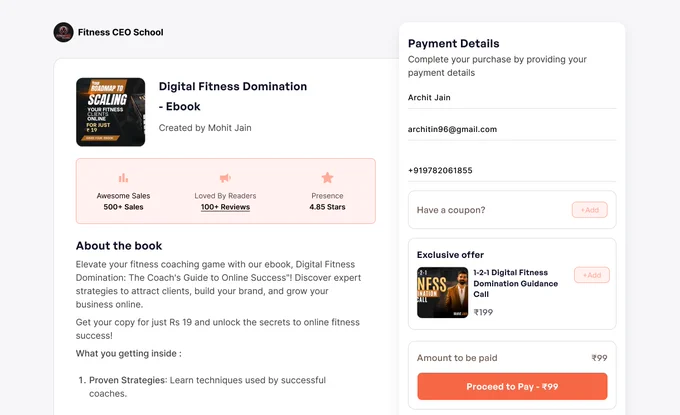This screenshot has width=680, height=415.
Task: Click the Fitness CEO School title
Action: point(121,32)
